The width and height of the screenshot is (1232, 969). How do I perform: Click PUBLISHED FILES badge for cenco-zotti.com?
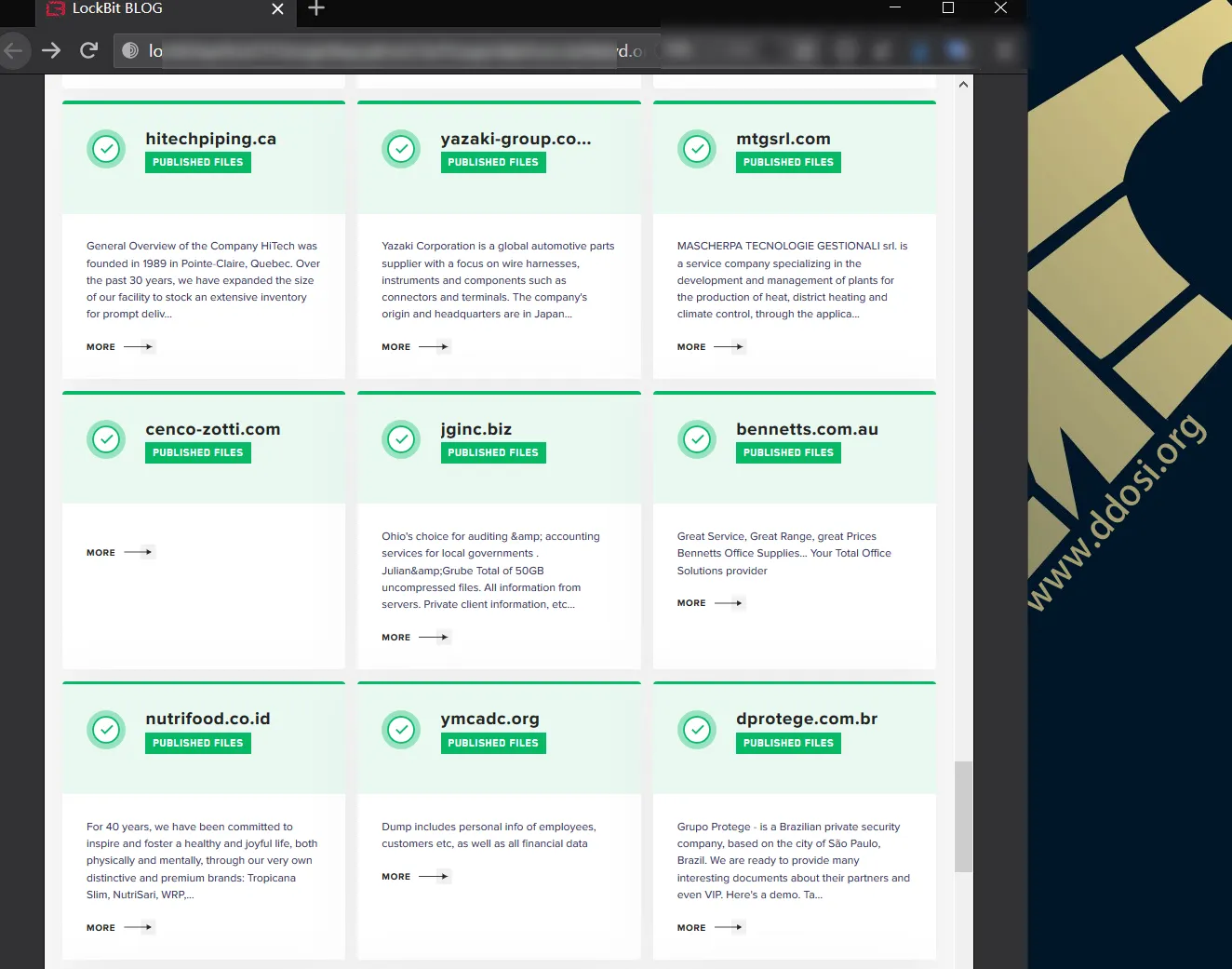coord(198,452)
